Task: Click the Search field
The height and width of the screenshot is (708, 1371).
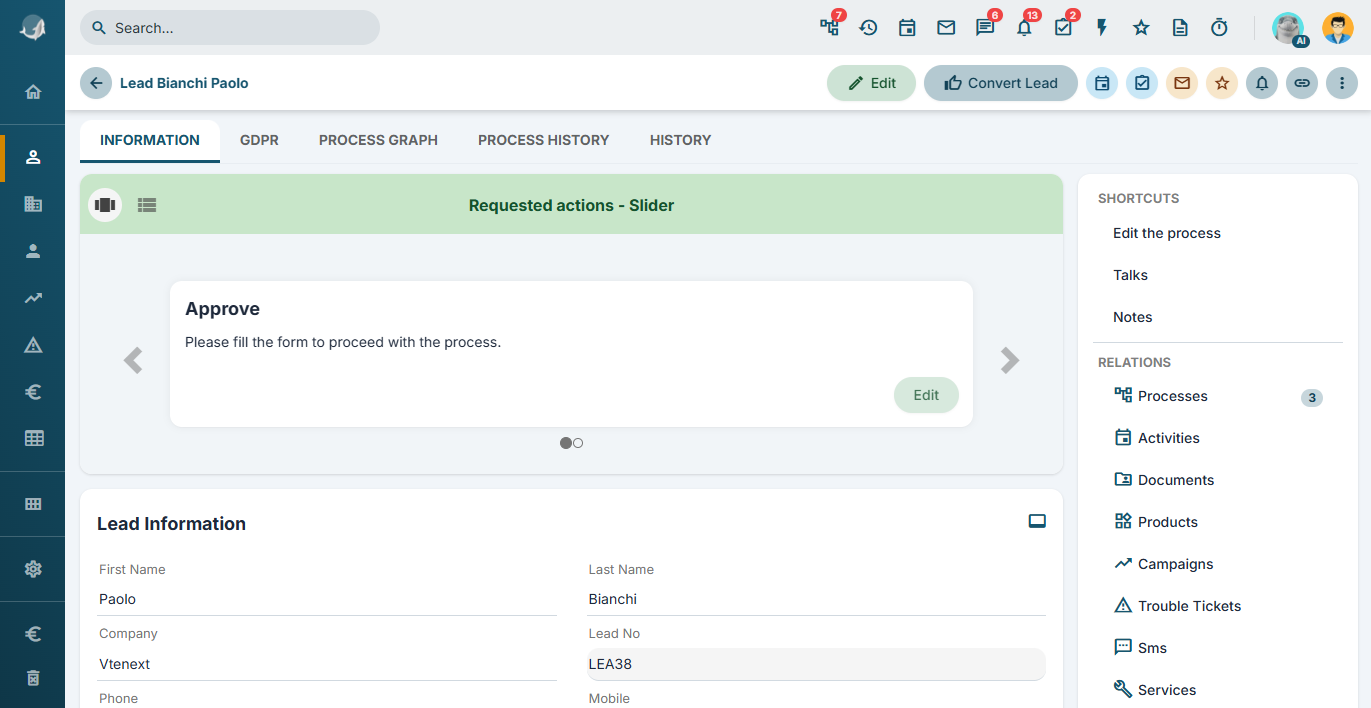Action: tap(230, 28)
